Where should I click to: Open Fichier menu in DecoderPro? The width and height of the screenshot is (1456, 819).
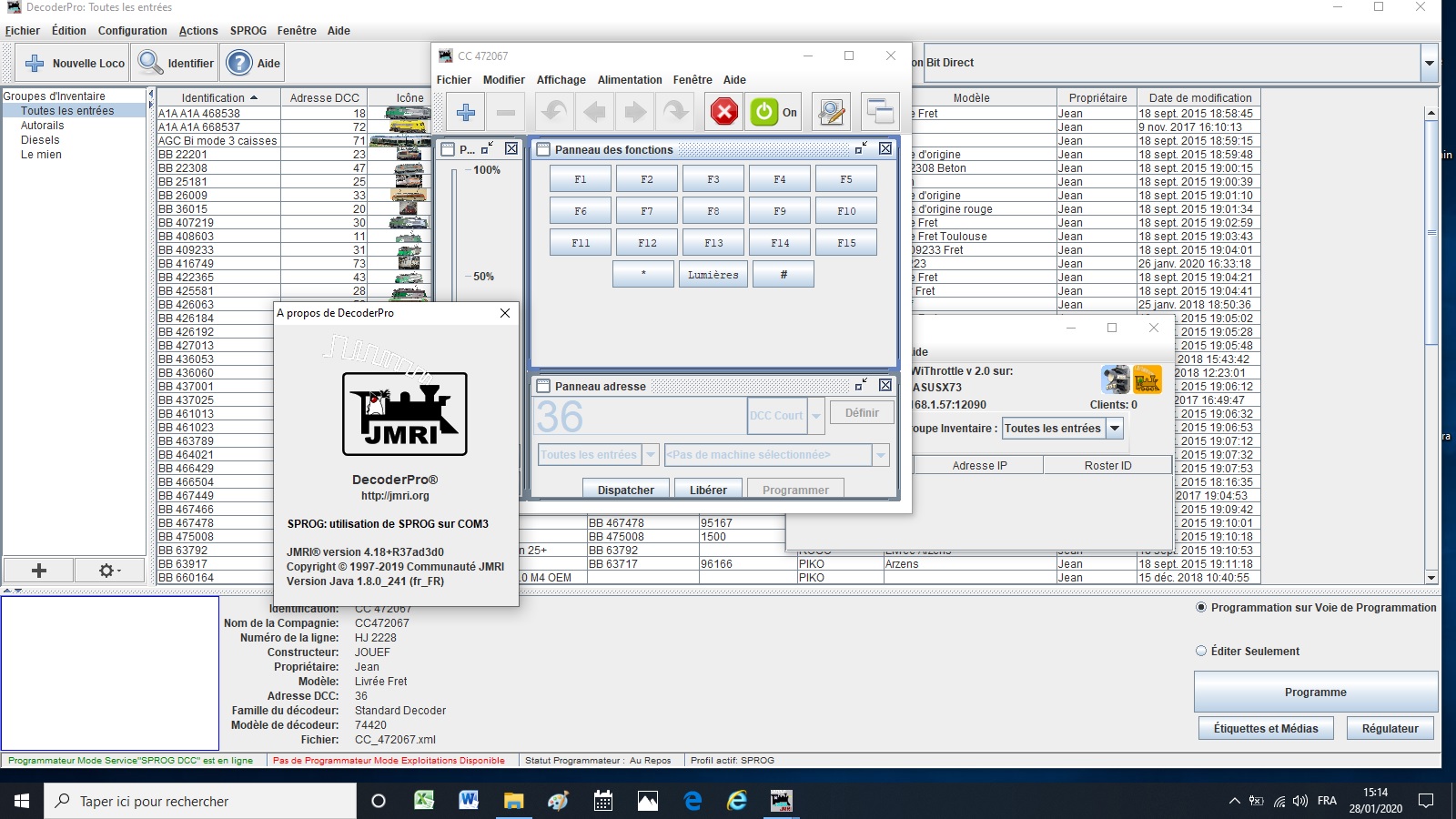[x=23, y=30]
